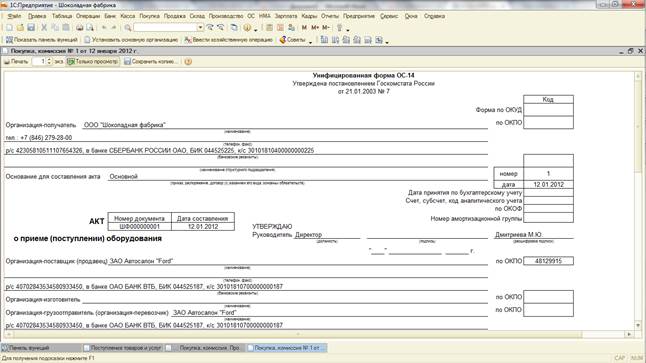
Task: Open the Продажа menu
Action: click(175, 16)
